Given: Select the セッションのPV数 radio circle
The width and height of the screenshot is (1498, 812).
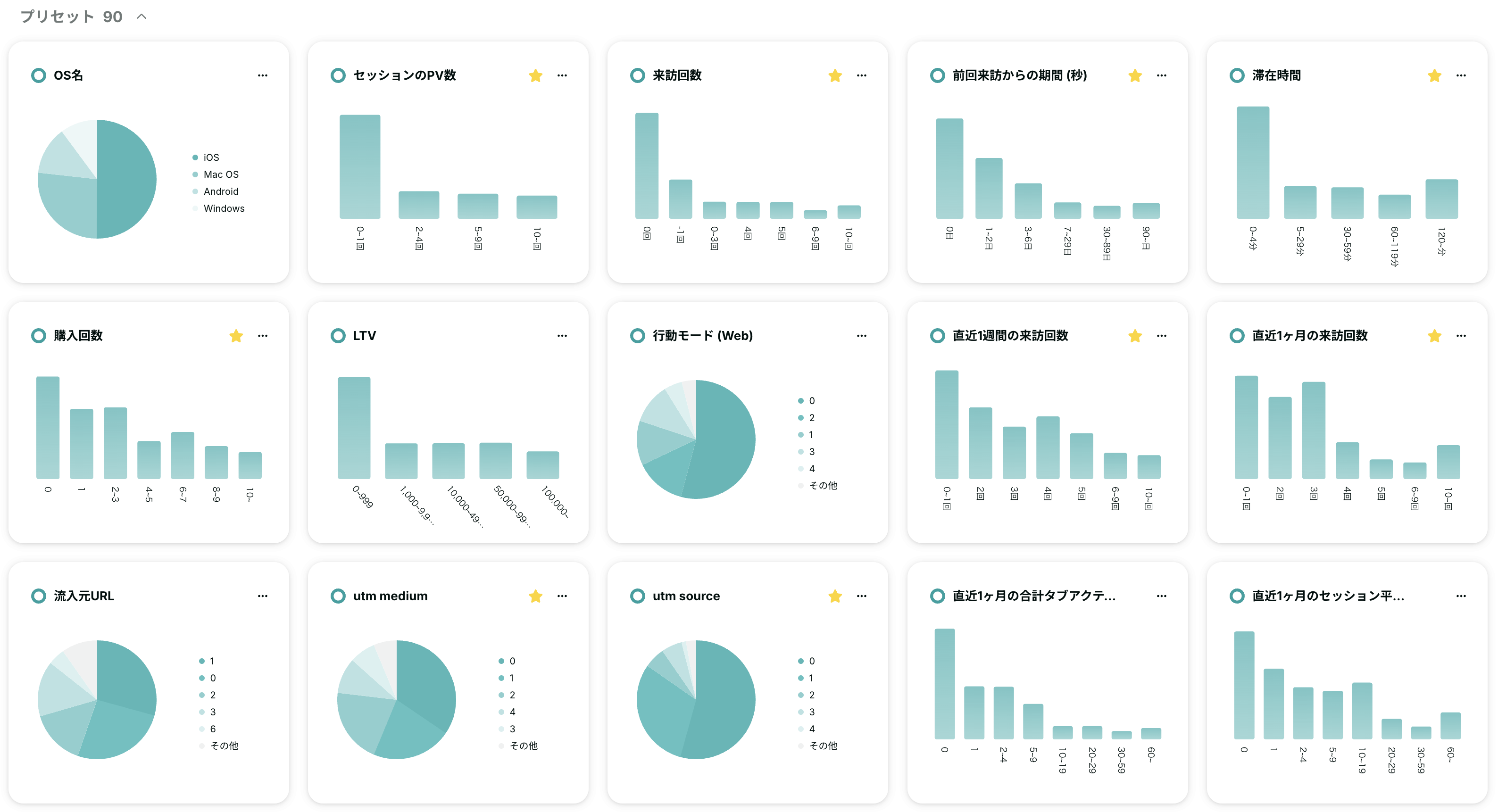Looking at the screenshot, I should point(338,75).
